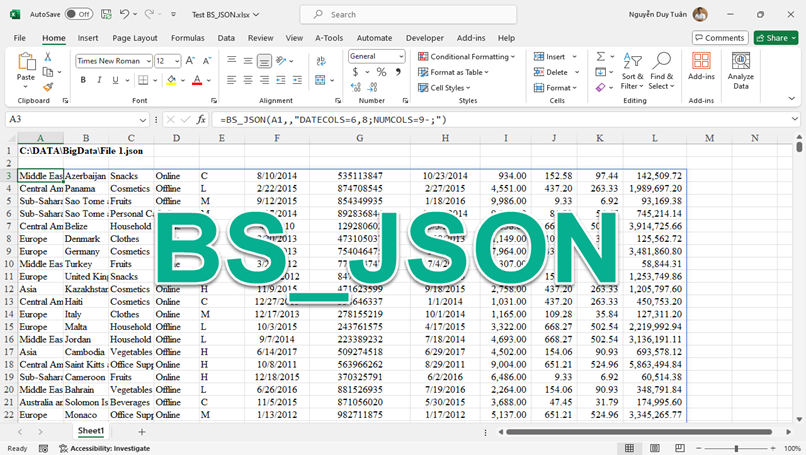Click the Insert Function fx button
The width and height of the screenshot is (806, 455).
[201, 120]
